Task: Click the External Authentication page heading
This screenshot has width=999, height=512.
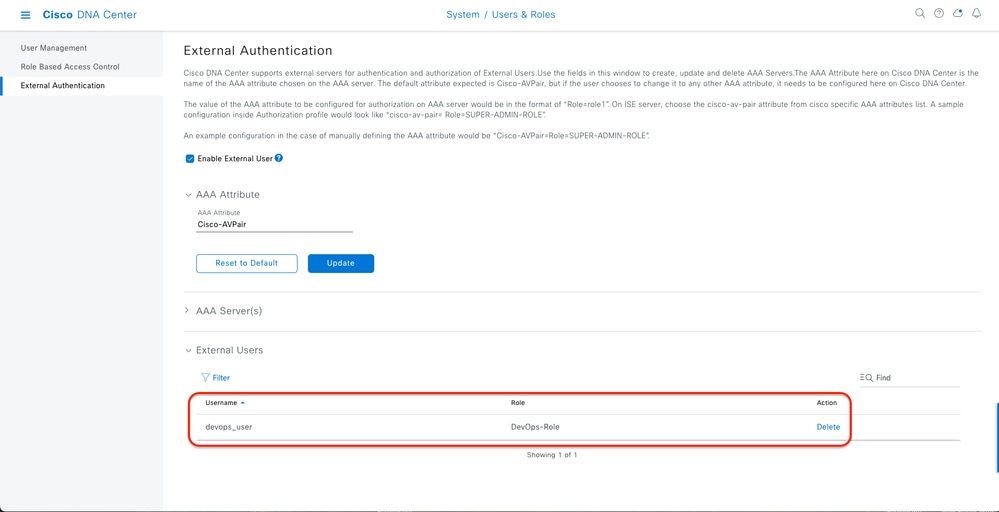Action: 257,50
